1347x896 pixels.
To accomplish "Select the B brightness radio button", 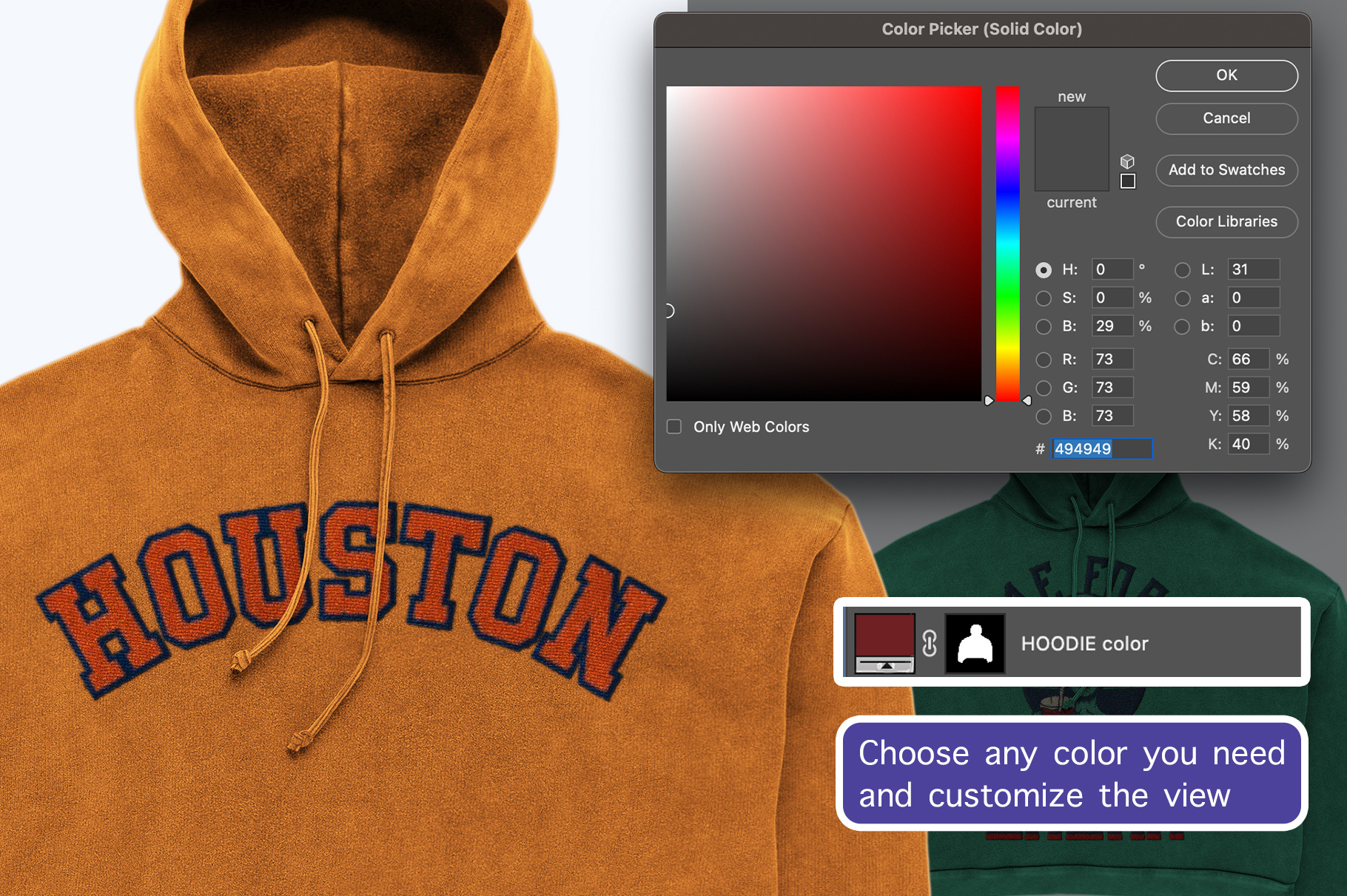I will 1044,326.
